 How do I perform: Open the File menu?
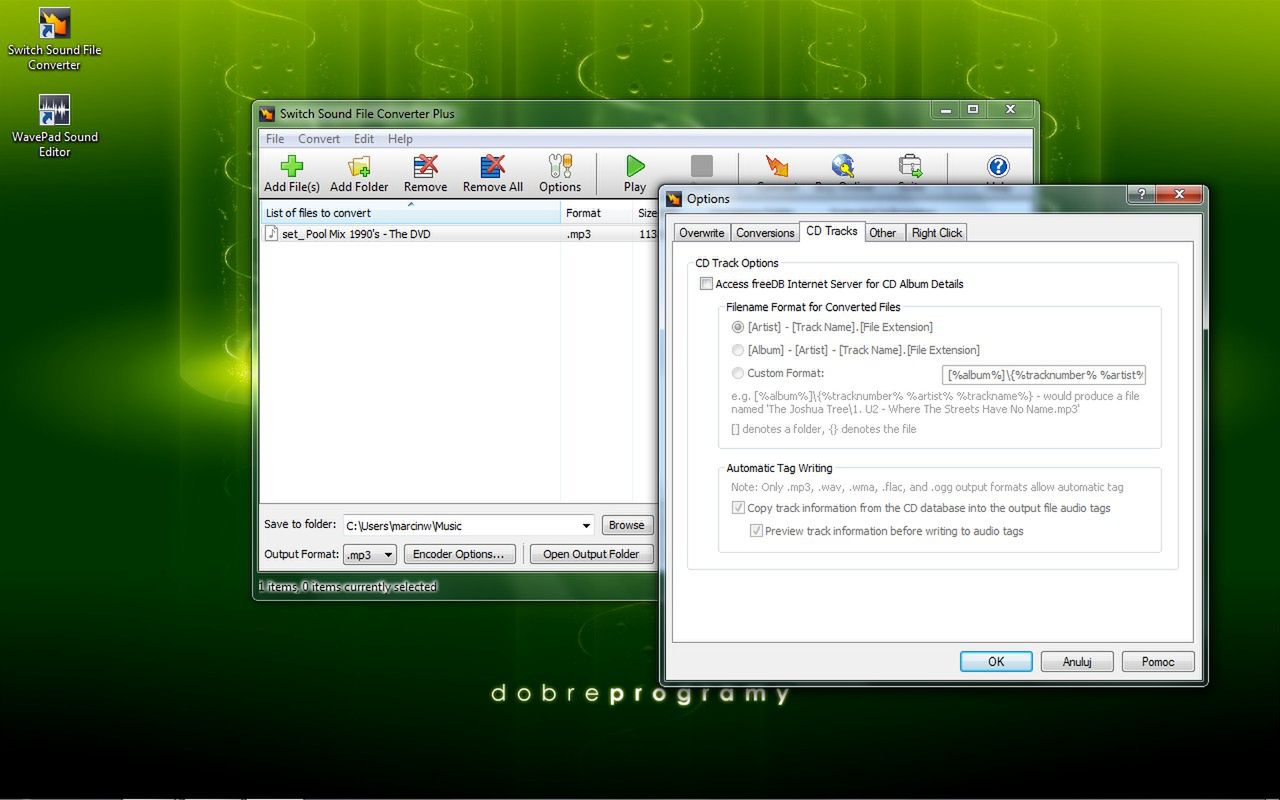tap(275, 139)
